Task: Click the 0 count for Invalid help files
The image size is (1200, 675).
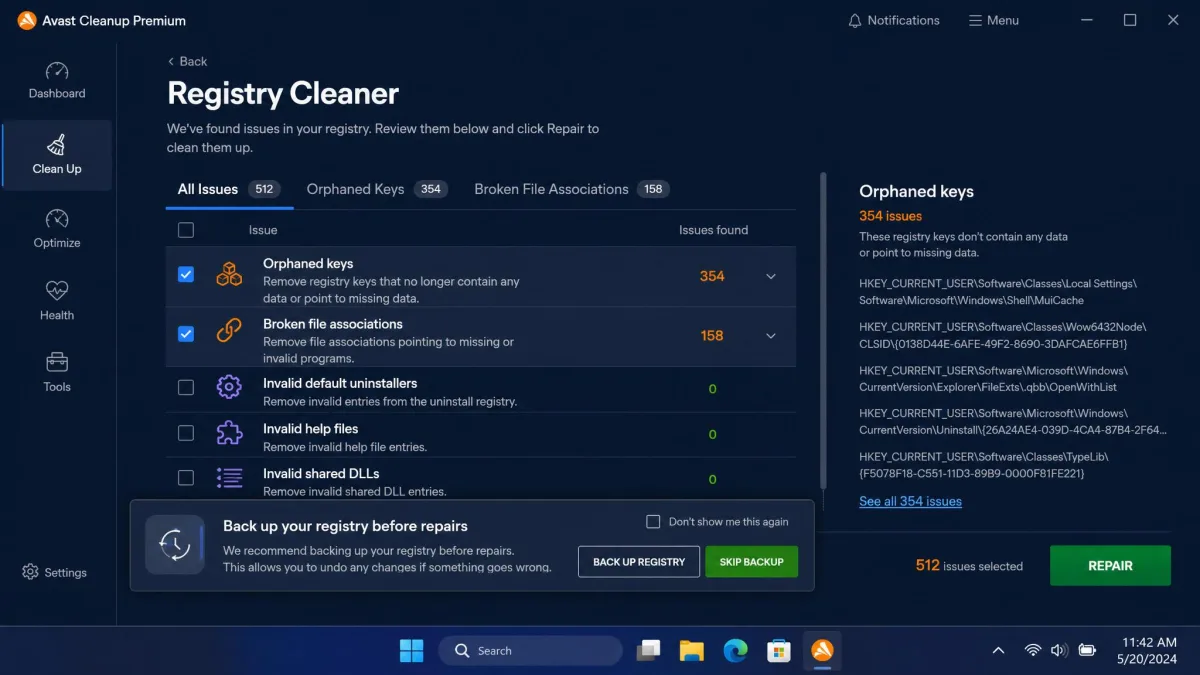Action: click(x=712, y=434)
